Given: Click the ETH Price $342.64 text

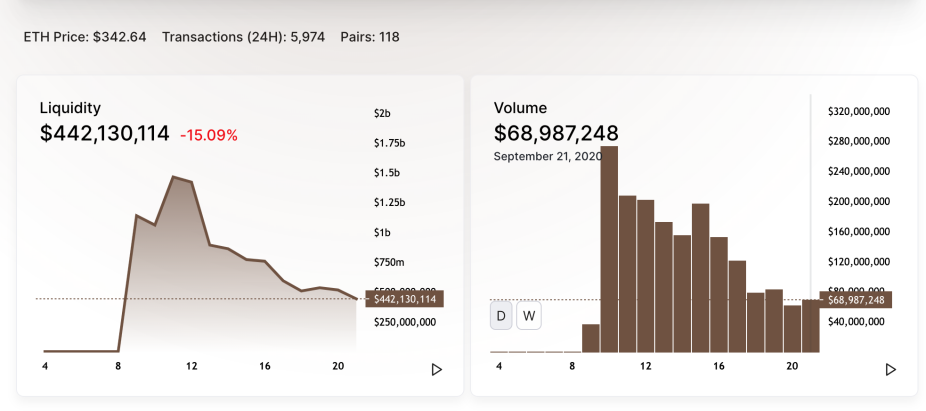Looking at the screenshot, I should pos(85,37).
